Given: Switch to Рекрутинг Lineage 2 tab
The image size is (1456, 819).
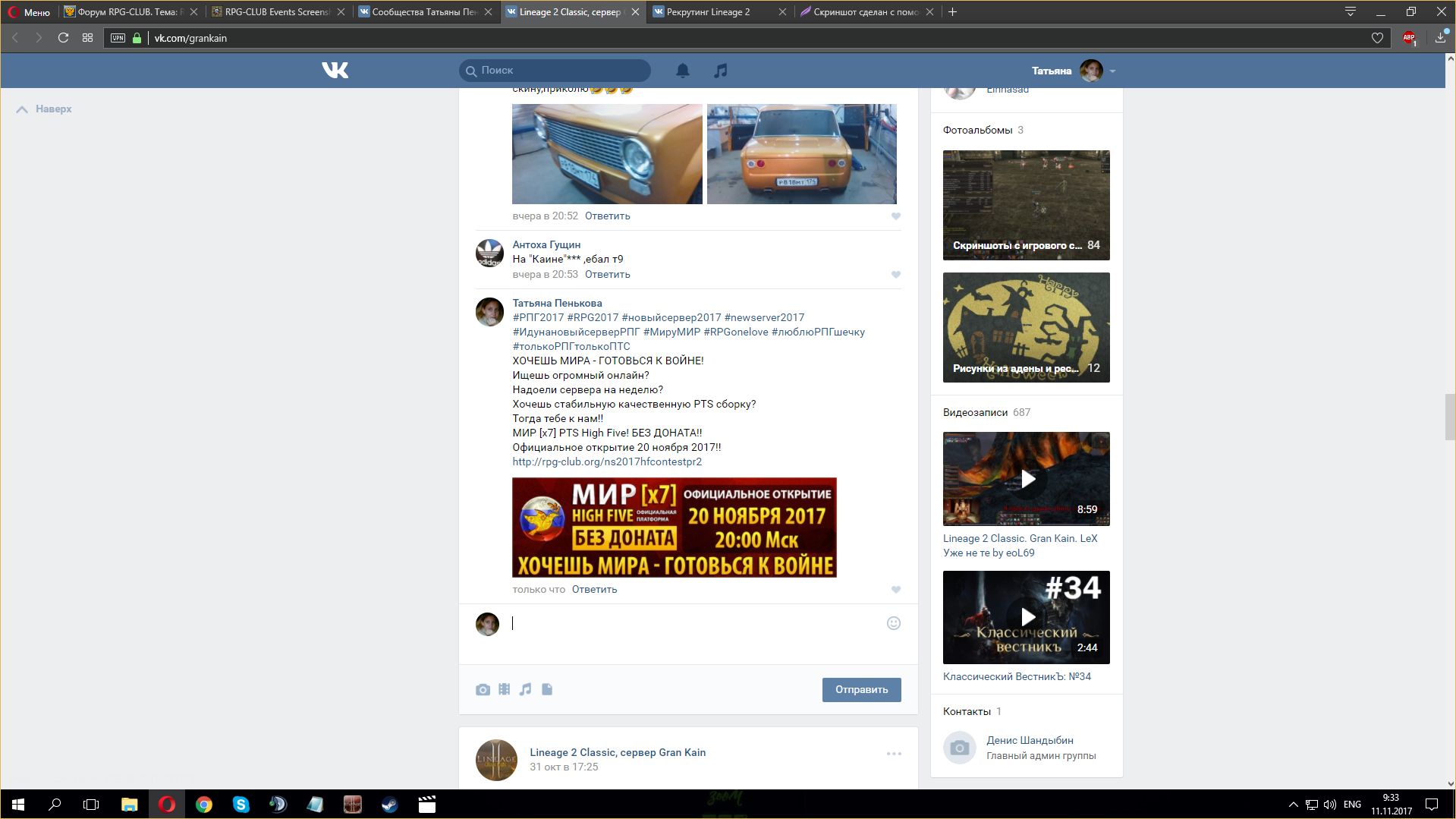Looking at the screenshot, I should tap(719, 12).
